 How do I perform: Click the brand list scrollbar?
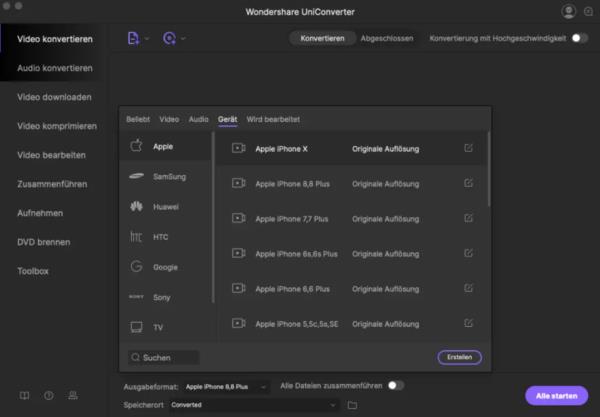click(x=213, y=217)
